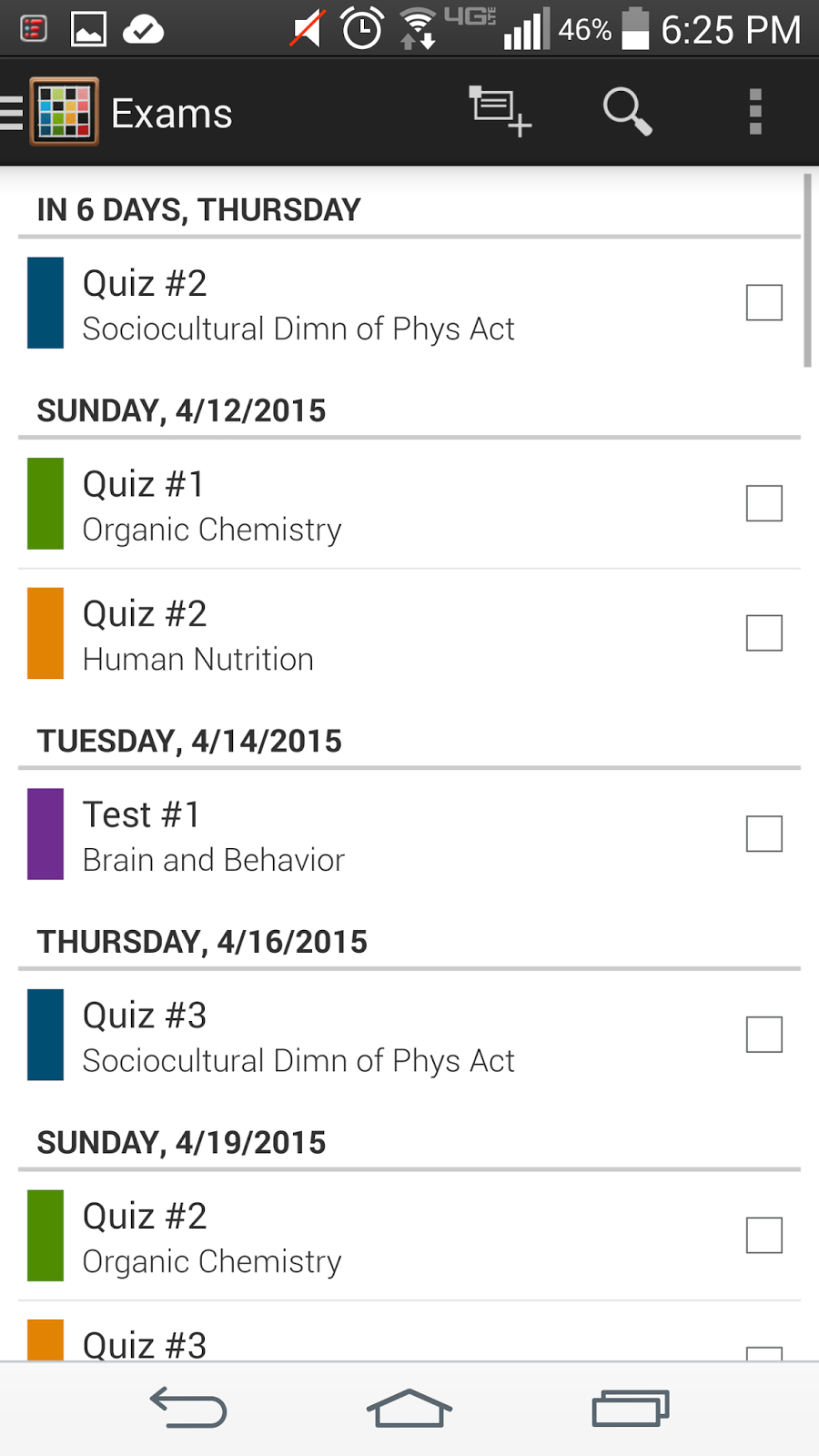Mark Quiz #2 Human Nutrition as done

point(764,633)
